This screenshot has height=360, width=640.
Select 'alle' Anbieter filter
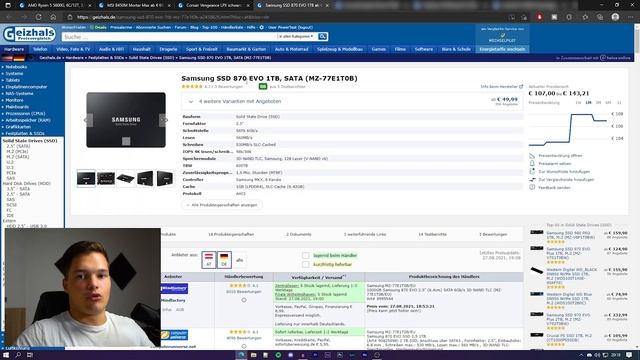click(x=240, y=260)
